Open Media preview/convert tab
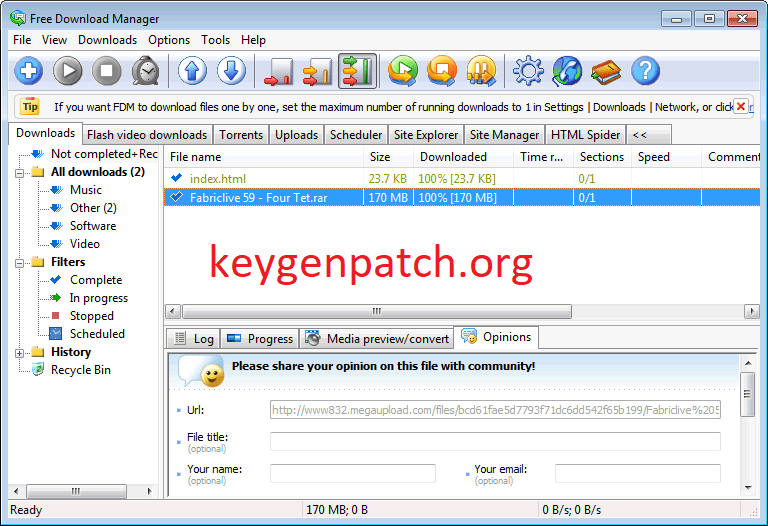 click(377, 339)
